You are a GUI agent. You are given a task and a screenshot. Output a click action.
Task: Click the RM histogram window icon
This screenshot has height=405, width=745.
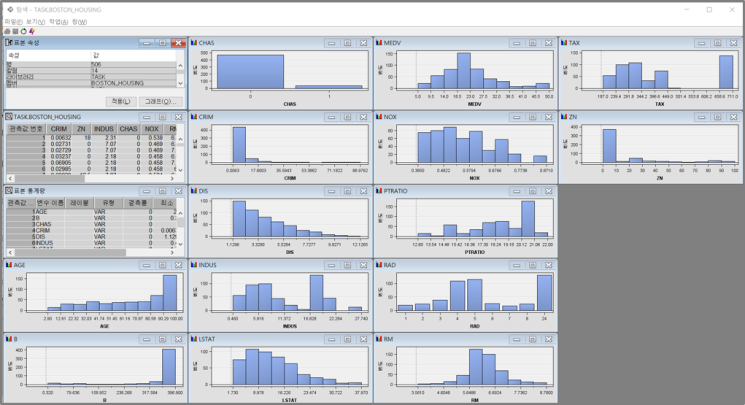coord(379,339)
